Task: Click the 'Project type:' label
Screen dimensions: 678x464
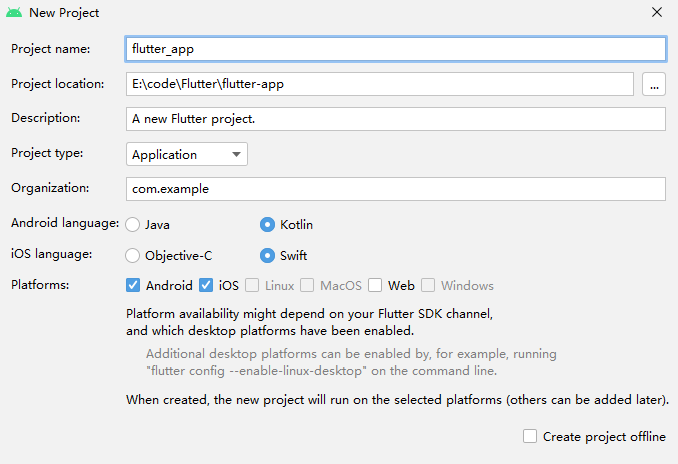Action: pos(47,153)
